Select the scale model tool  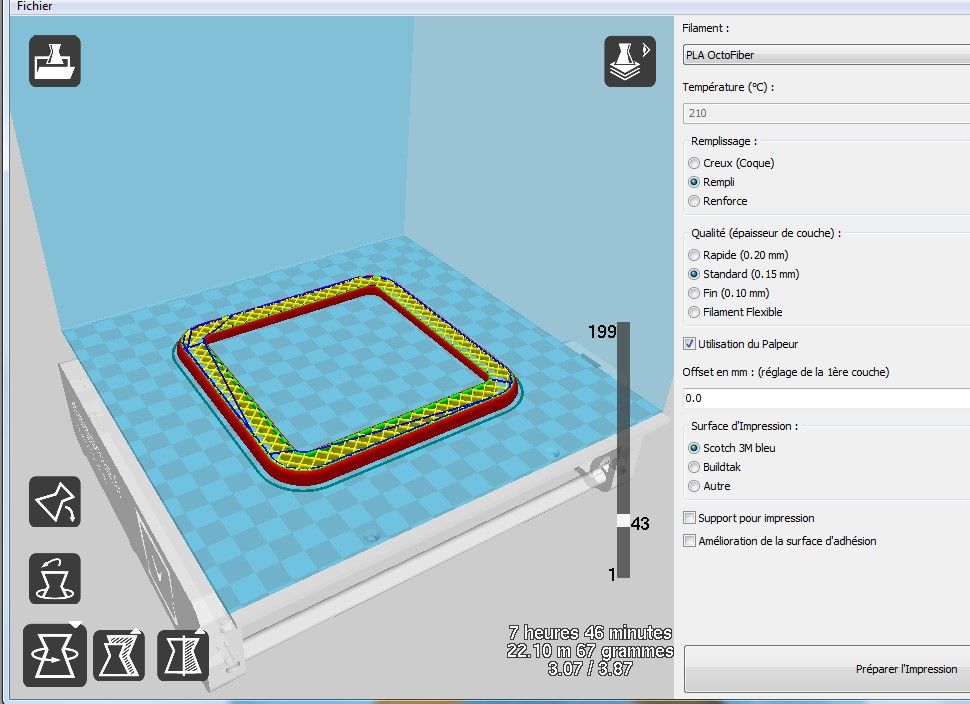pyautogui.click(x=119, y=655)
